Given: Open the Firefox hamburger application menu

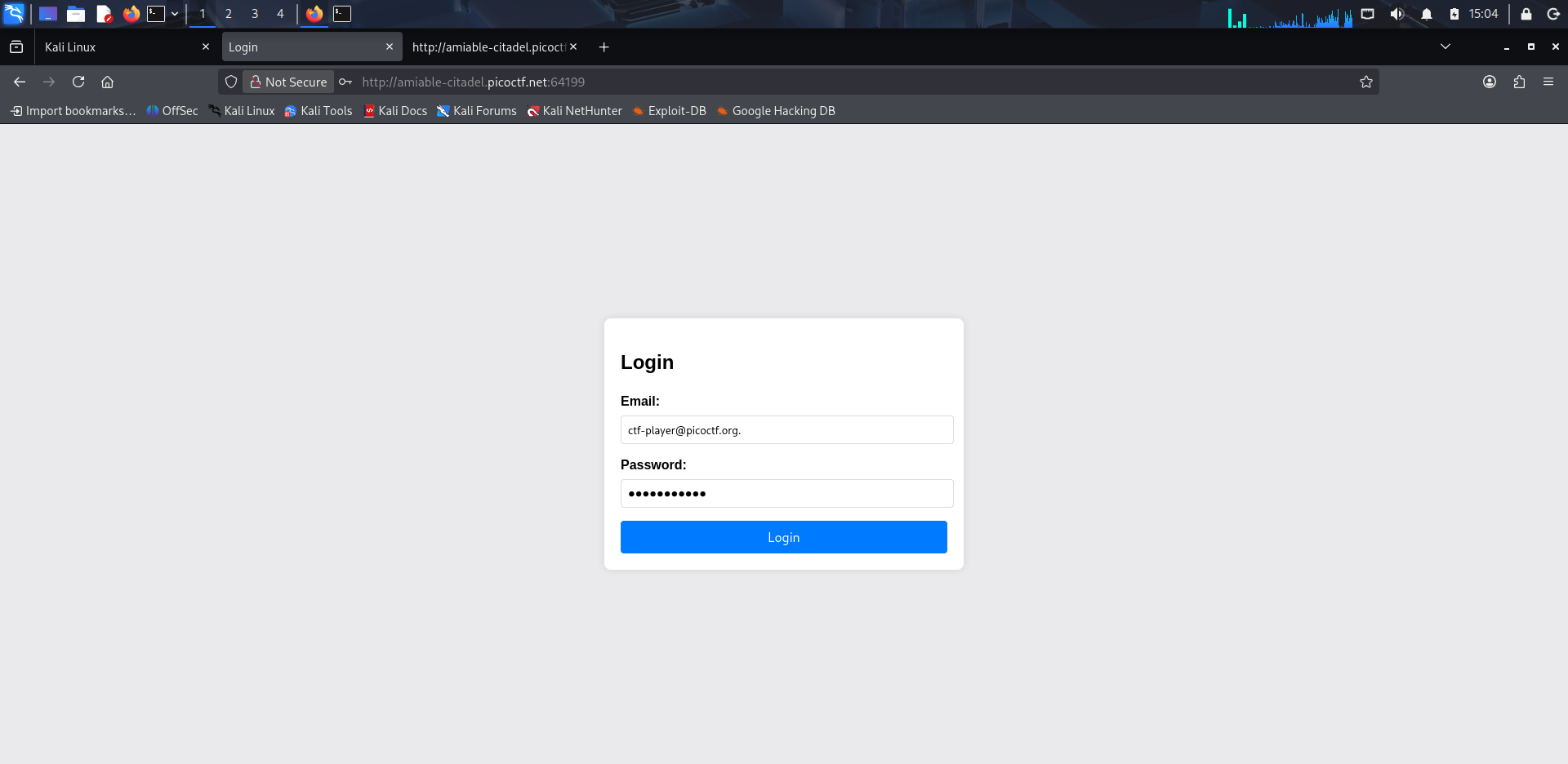Looking at the screenshot, I should pos(1548,82).
